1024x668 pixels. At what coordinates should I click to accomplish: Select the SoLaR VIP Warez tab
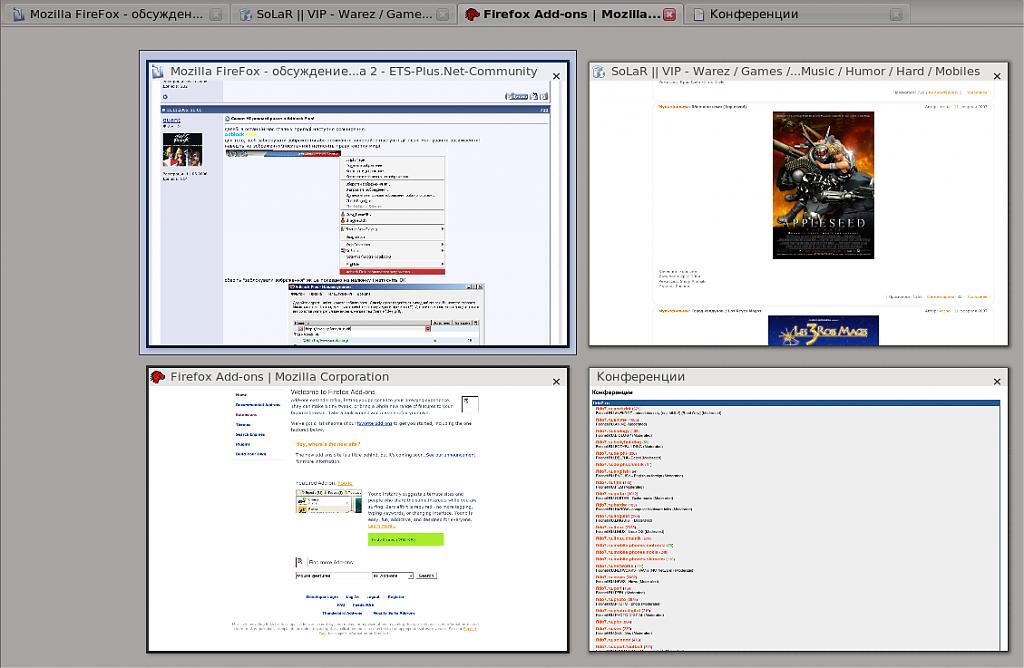(x=340, y=14)
